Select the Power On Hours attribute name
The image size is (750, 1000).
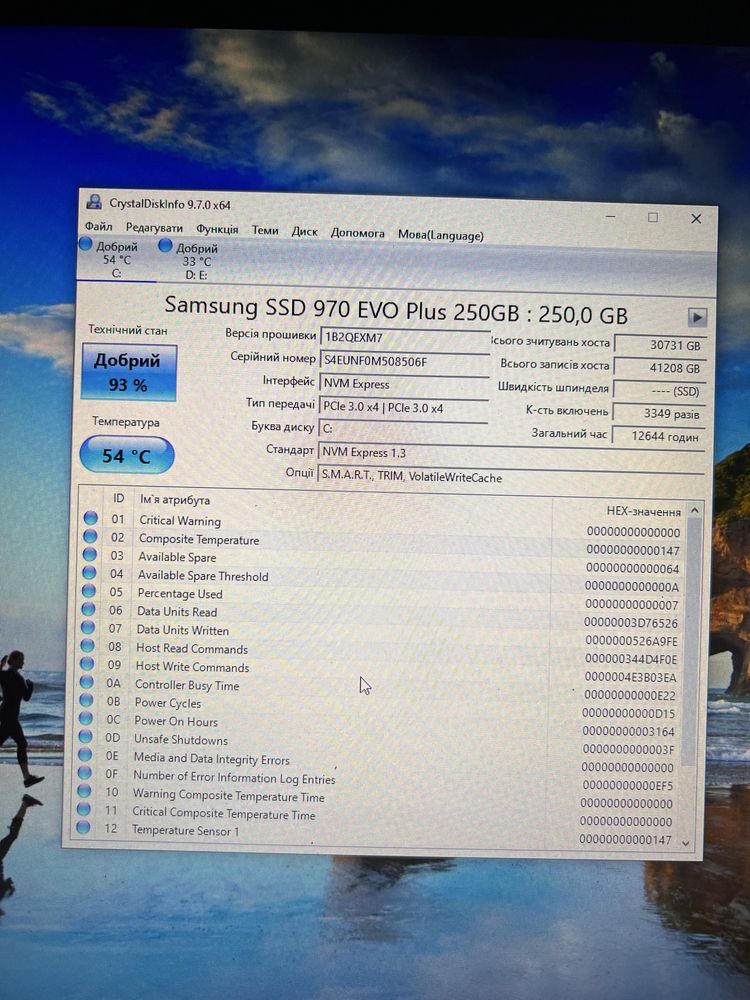coord(176,721)
